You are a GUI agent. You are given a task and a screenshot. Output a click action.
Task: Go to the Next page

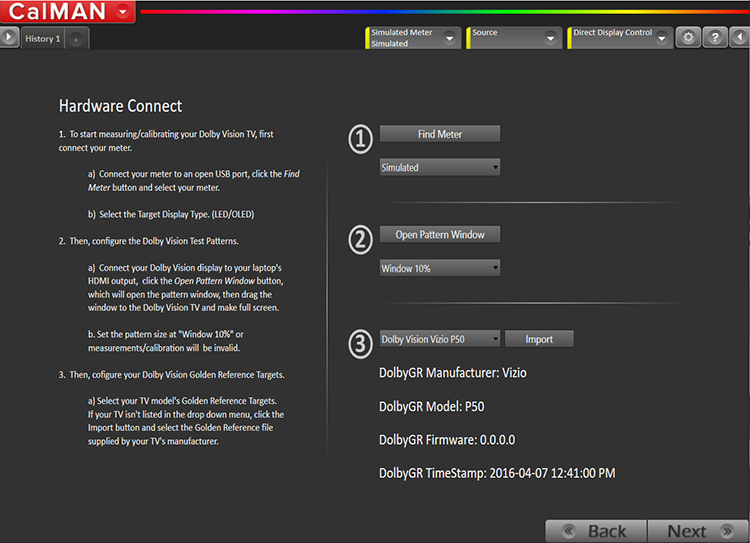coord(698,531)
